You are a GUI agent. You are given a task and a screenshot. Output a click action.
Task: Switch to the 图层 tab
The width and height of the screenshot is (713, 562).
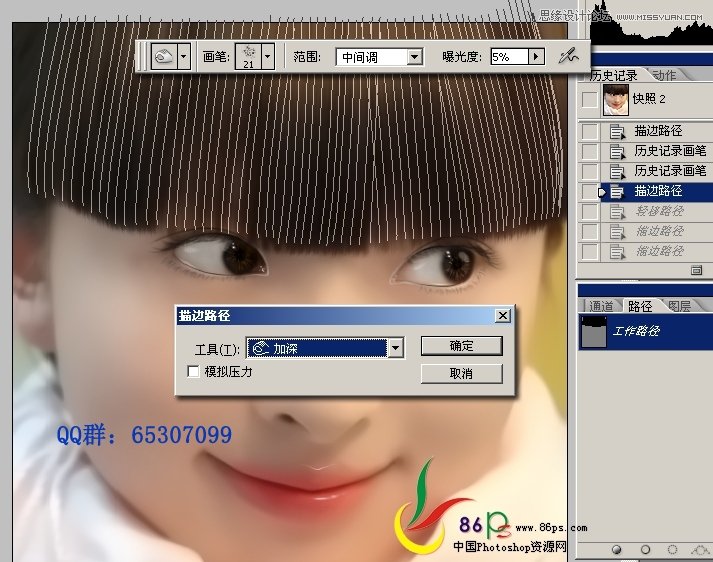click(x=679, y=306)
